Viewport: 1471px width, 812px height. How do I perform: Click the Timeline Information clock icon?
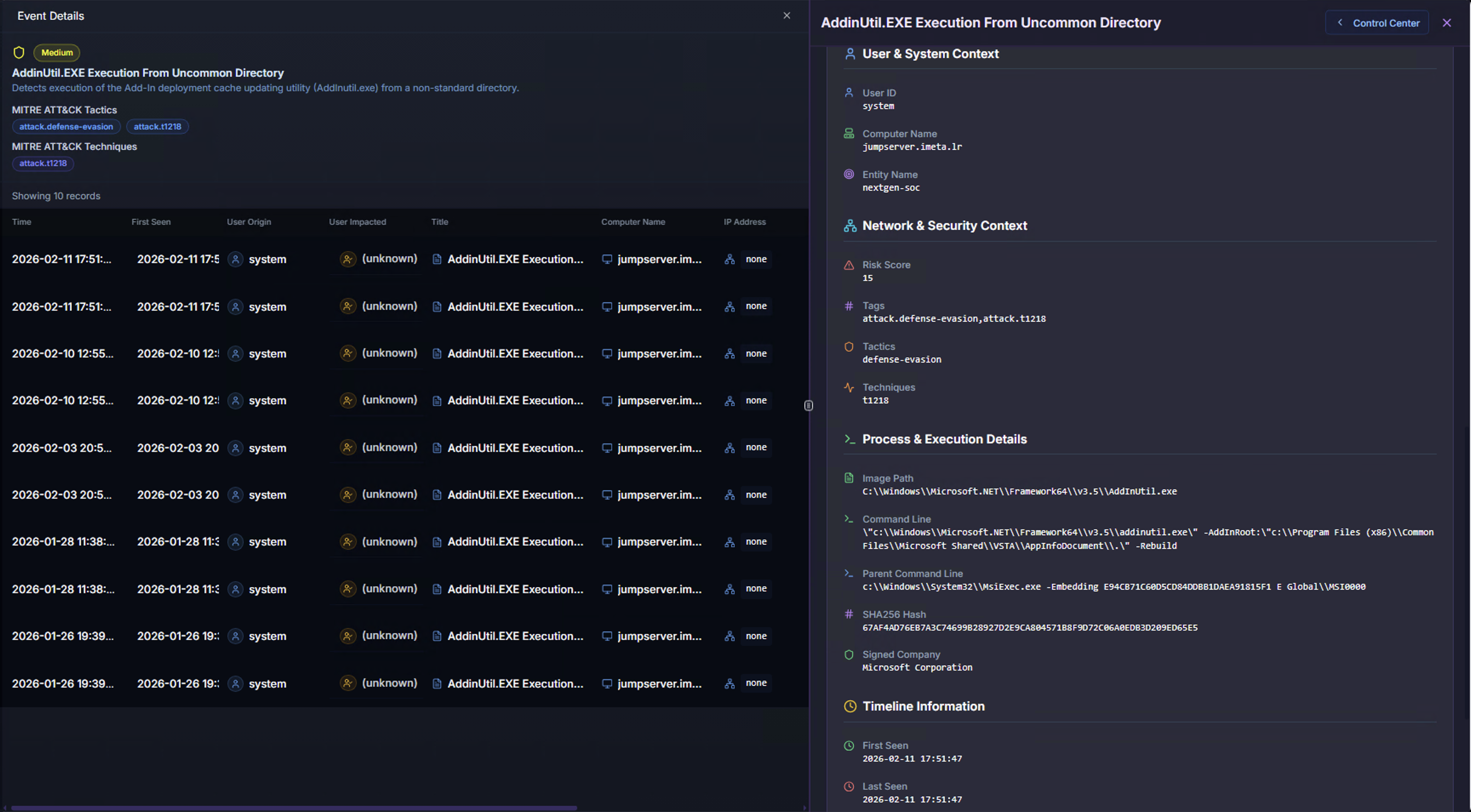coord(850,706)
